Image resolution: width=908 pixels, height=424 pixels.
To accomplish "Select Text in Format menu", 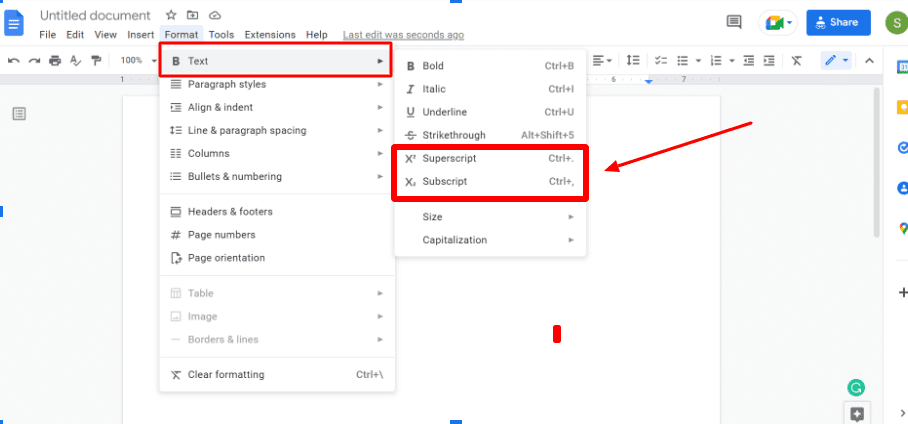I will 276,61.
